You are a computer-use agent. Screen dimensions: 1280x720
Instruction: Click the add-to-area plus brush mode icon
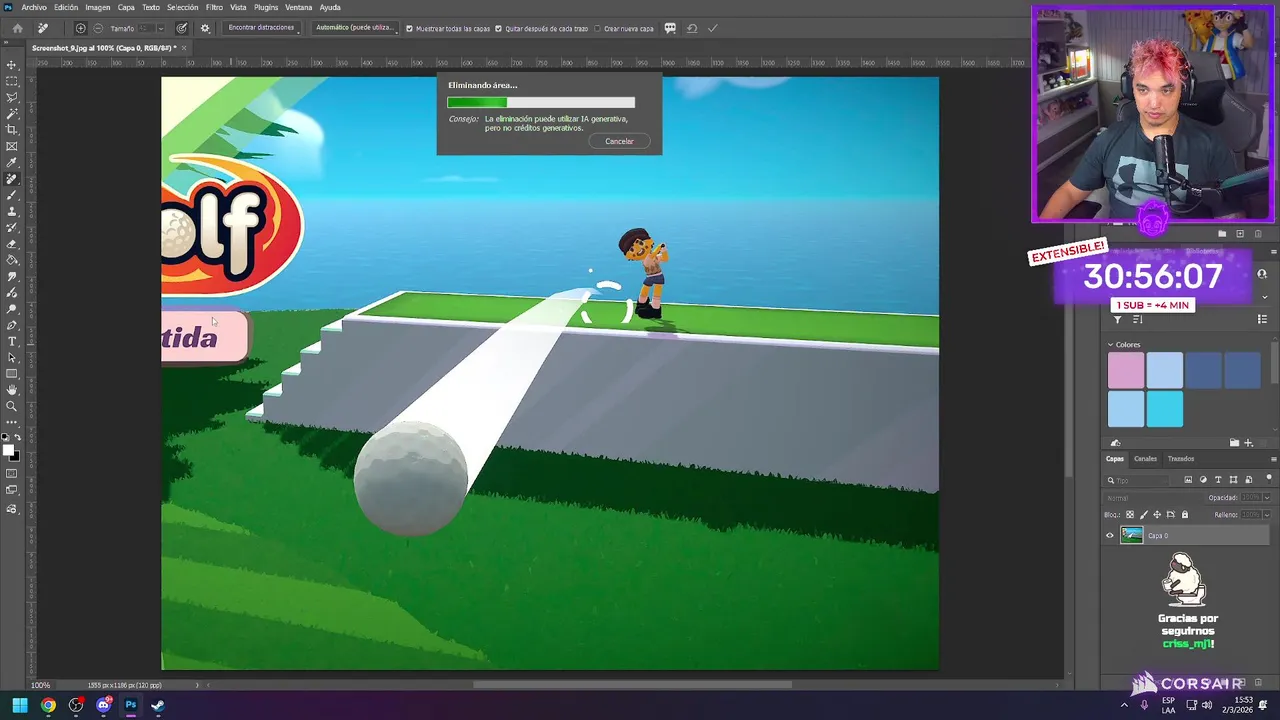tap(80, 28)
